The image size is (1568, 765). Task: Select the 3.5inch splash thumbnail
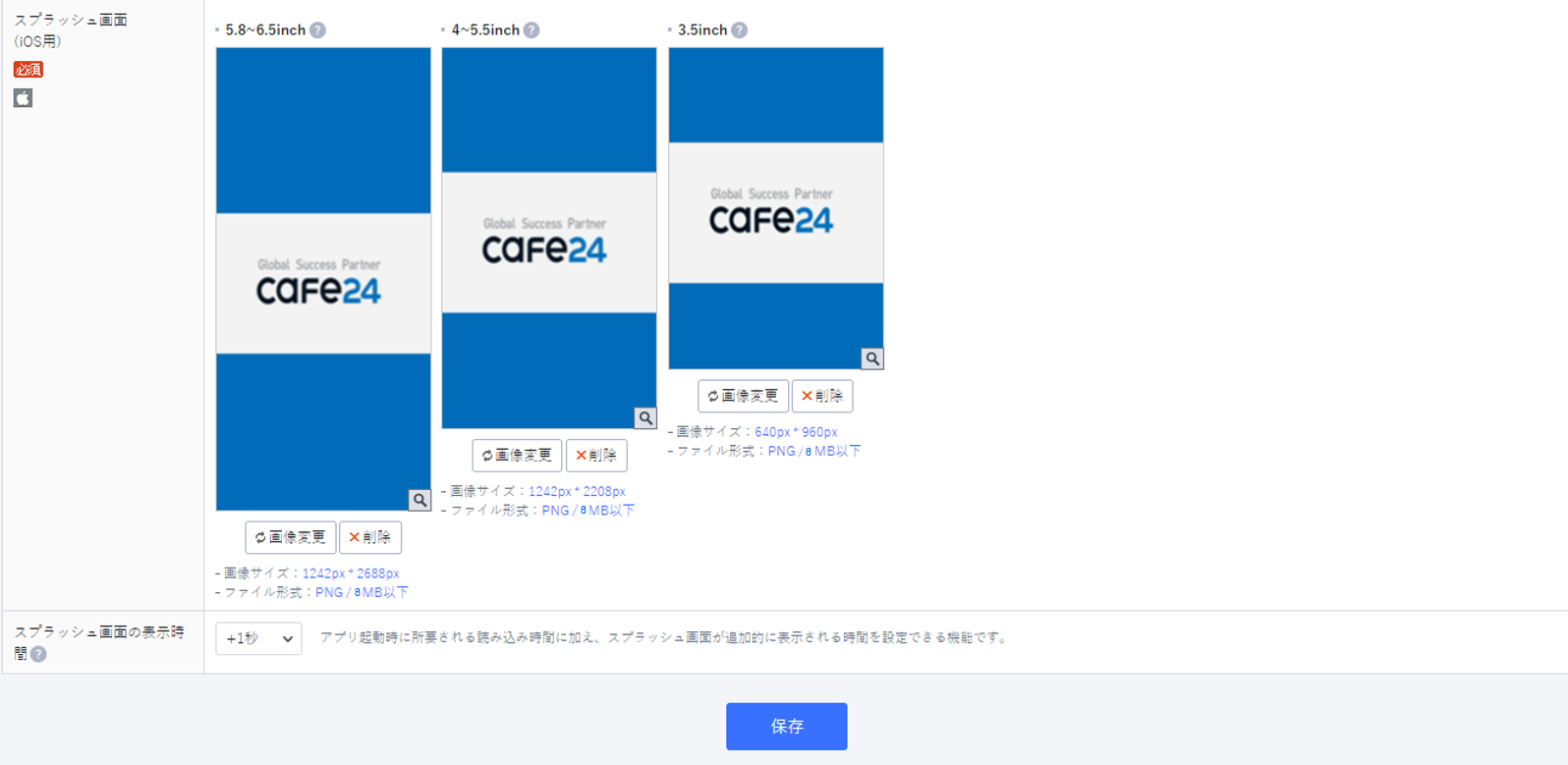point(776,208)
